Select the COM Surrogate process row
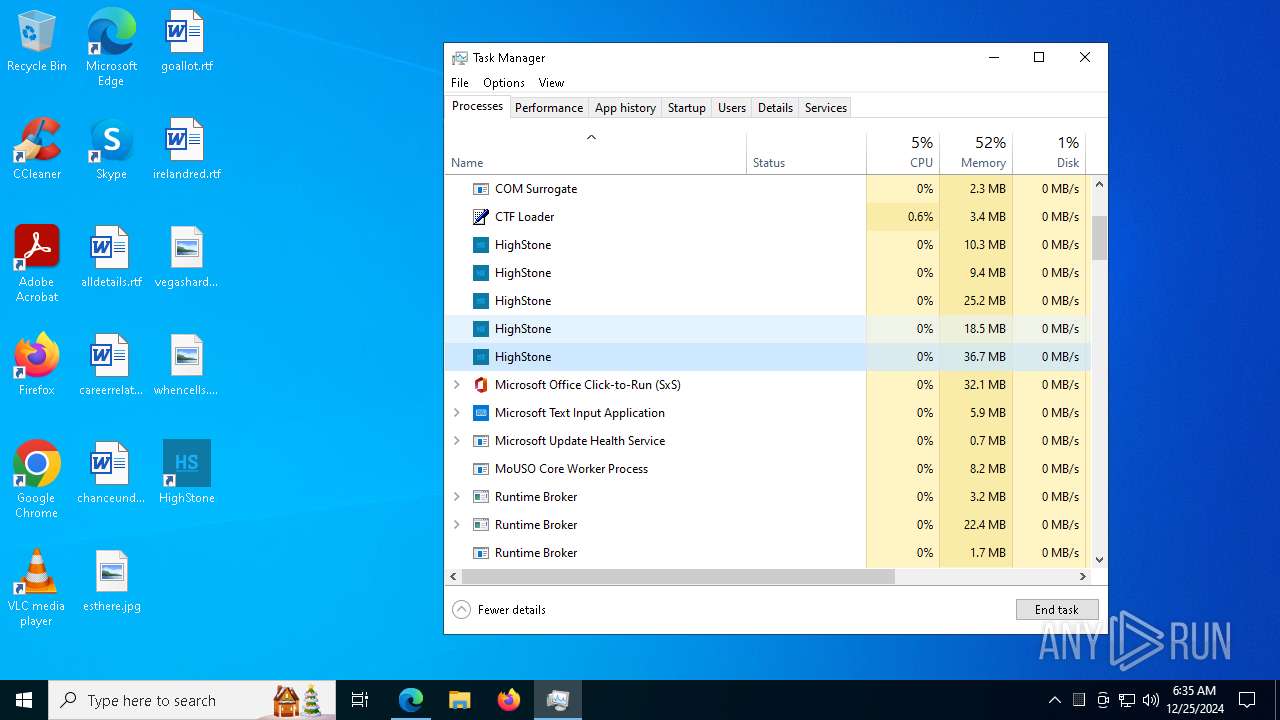This screenshot has height=720, width=1280. coord(767,189)
